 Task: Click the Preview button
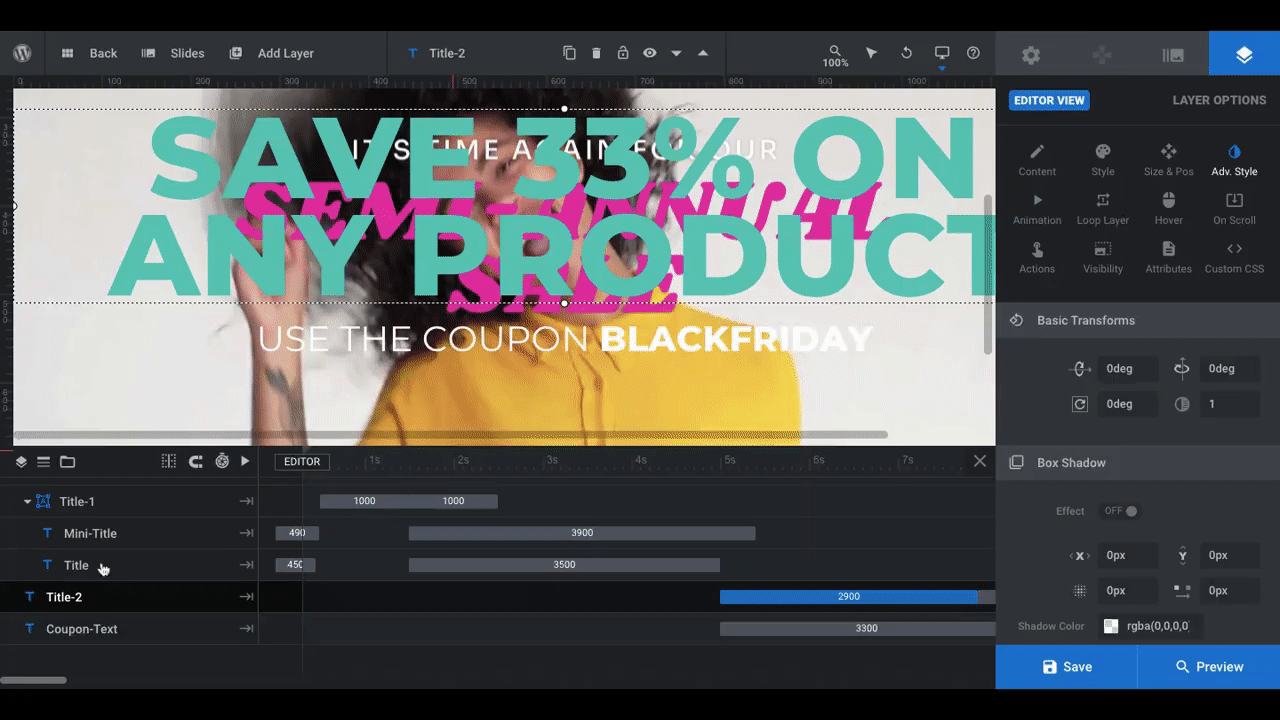point(1209,667)
